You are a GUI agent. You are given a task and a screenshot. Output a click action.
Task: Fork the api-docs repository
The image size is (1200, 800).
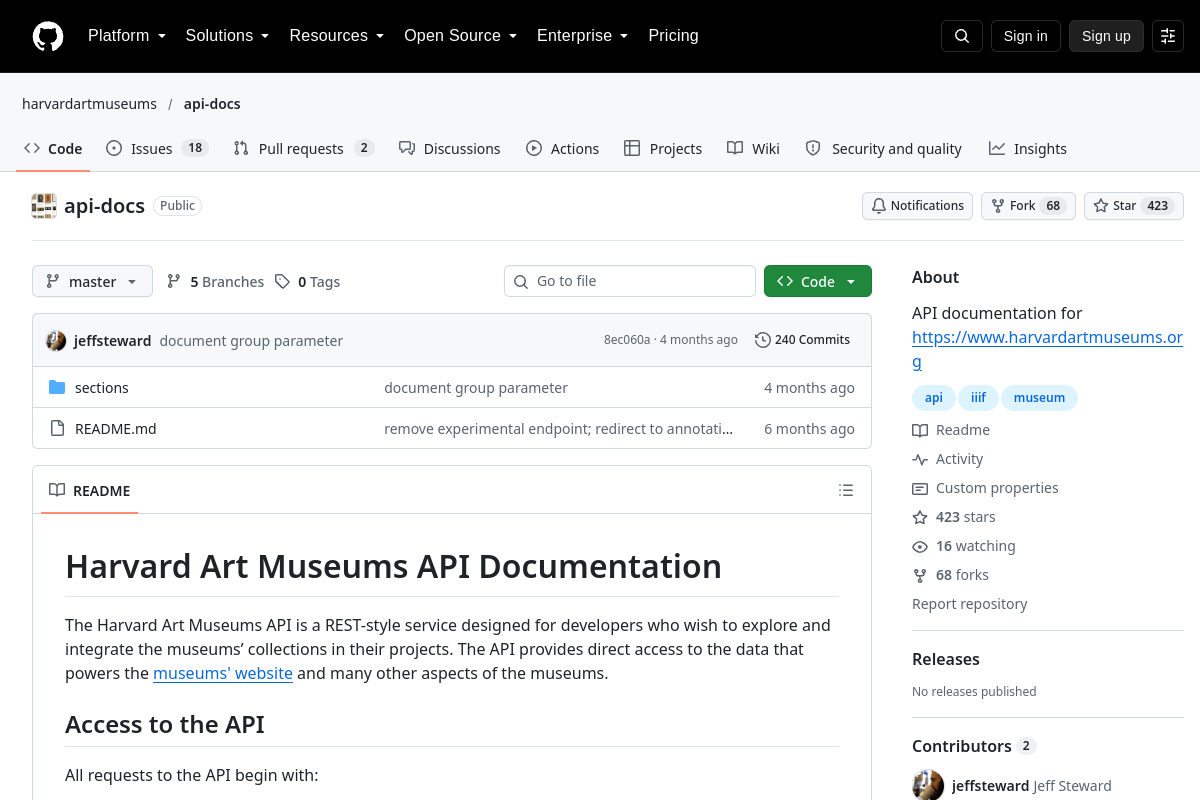click(x=1028, y=206)
